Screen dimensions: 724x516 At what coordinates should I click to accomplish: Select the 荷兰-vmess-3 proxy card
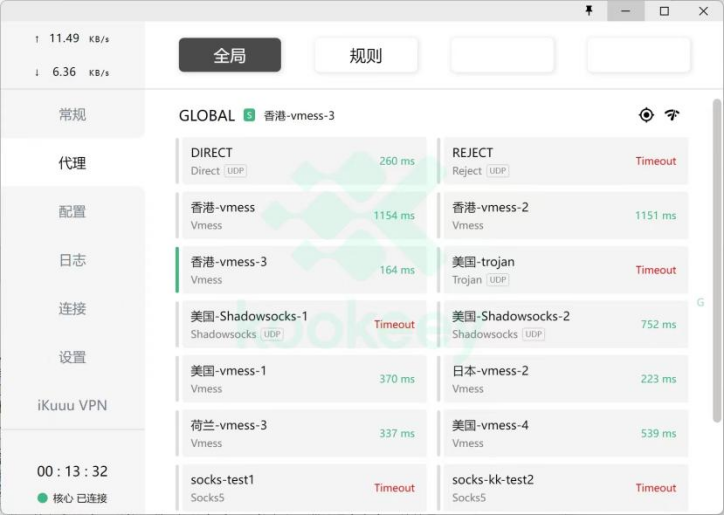tap(302, 433)
